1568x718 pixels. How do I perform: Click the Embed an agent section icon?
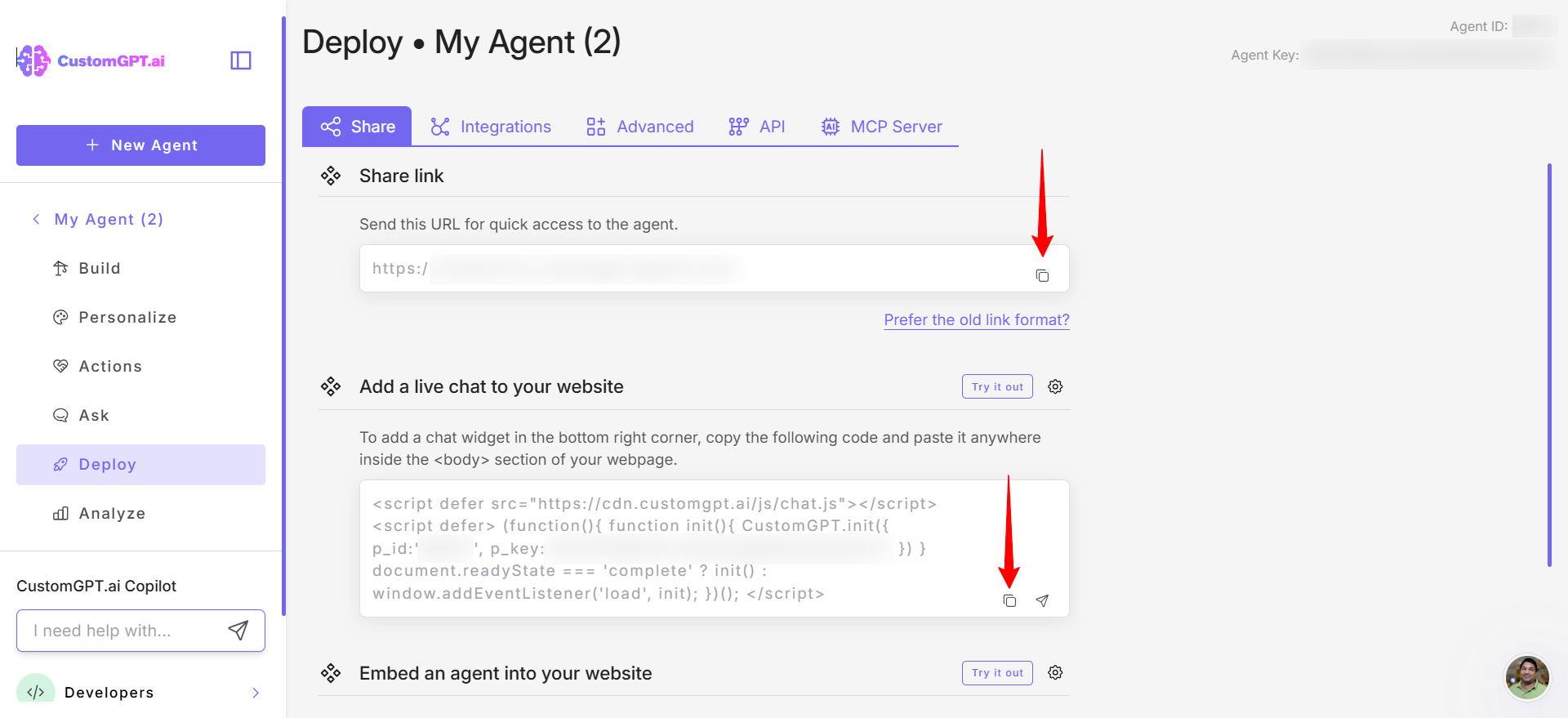coord(331,673)
